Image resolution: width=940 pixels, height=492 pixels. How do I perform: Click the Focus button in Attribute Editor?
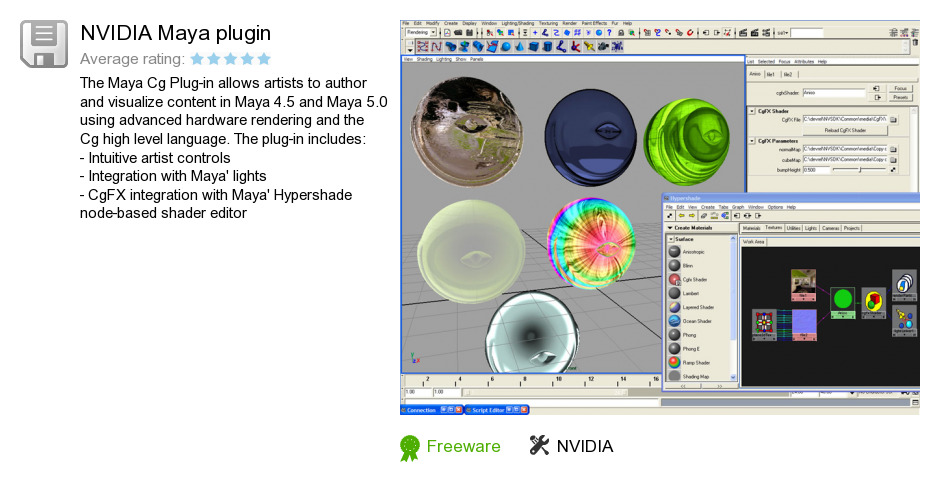tap(900, 89)
